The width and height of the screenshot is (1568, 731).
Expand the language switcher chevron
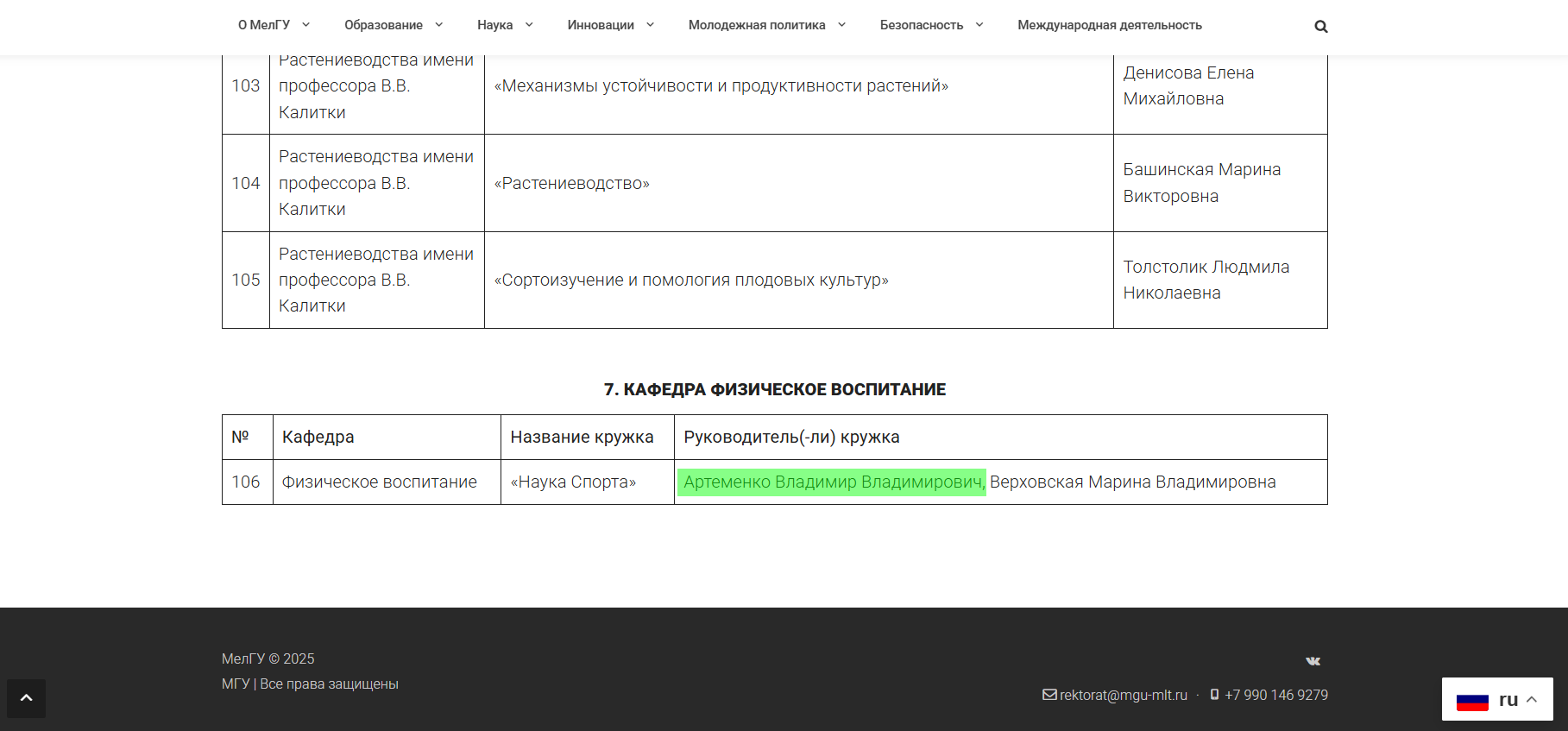pyautogui.click(x=1532, y=700)
